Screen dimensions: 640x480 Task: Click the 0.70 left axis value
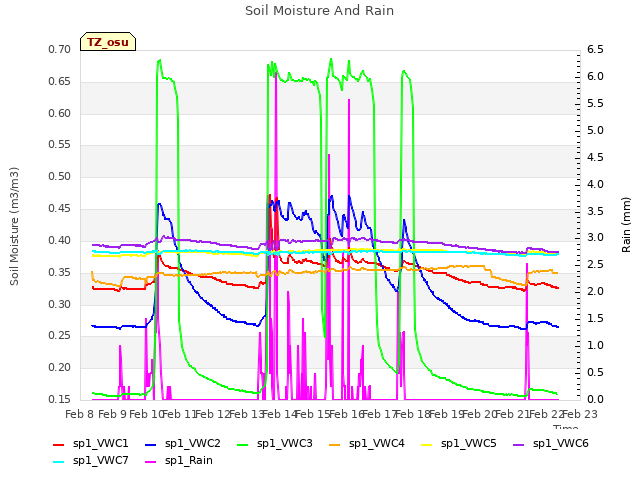point(60,50)
